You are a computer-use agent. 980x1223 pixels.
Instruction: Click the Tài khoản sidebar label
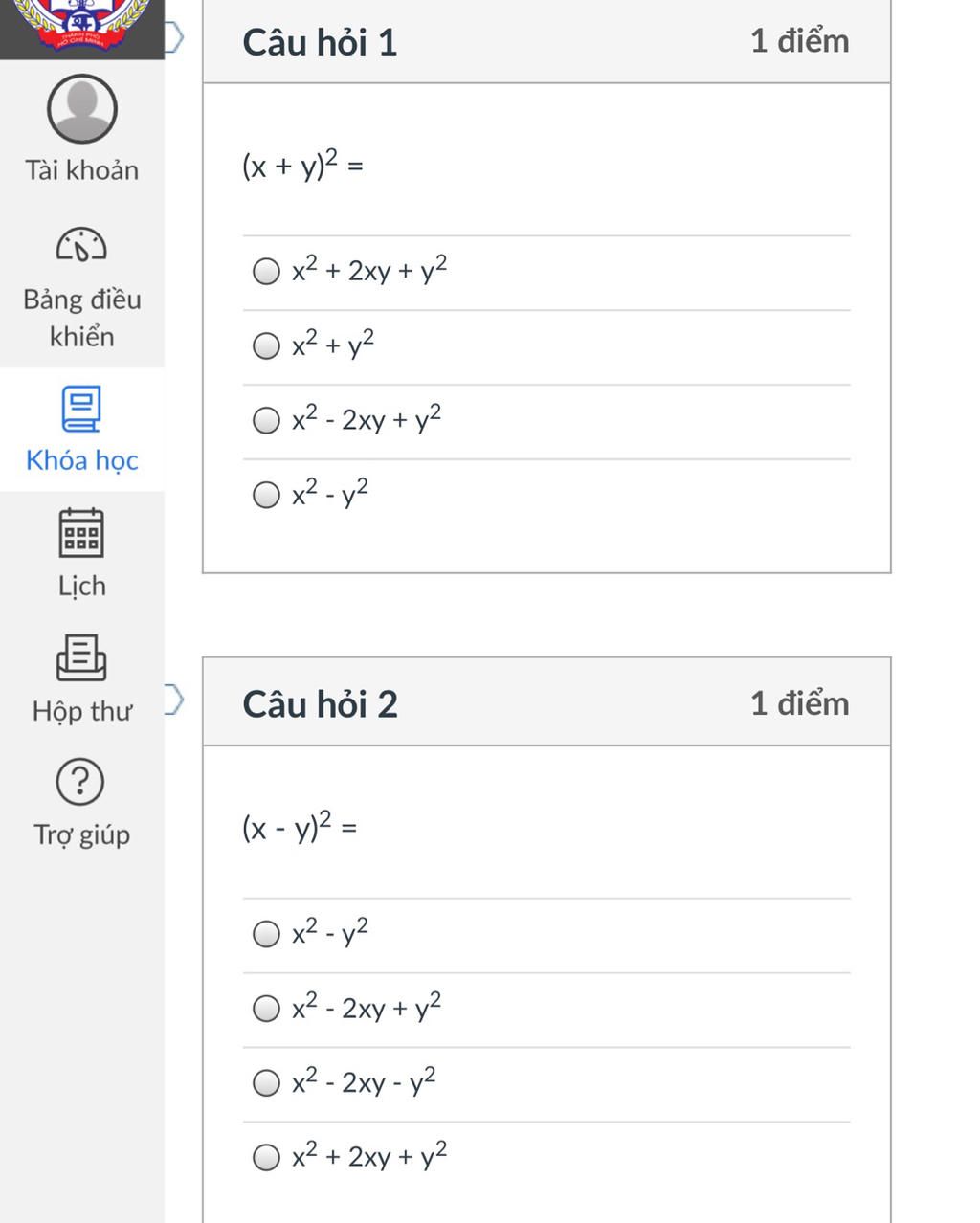point(82,170)
